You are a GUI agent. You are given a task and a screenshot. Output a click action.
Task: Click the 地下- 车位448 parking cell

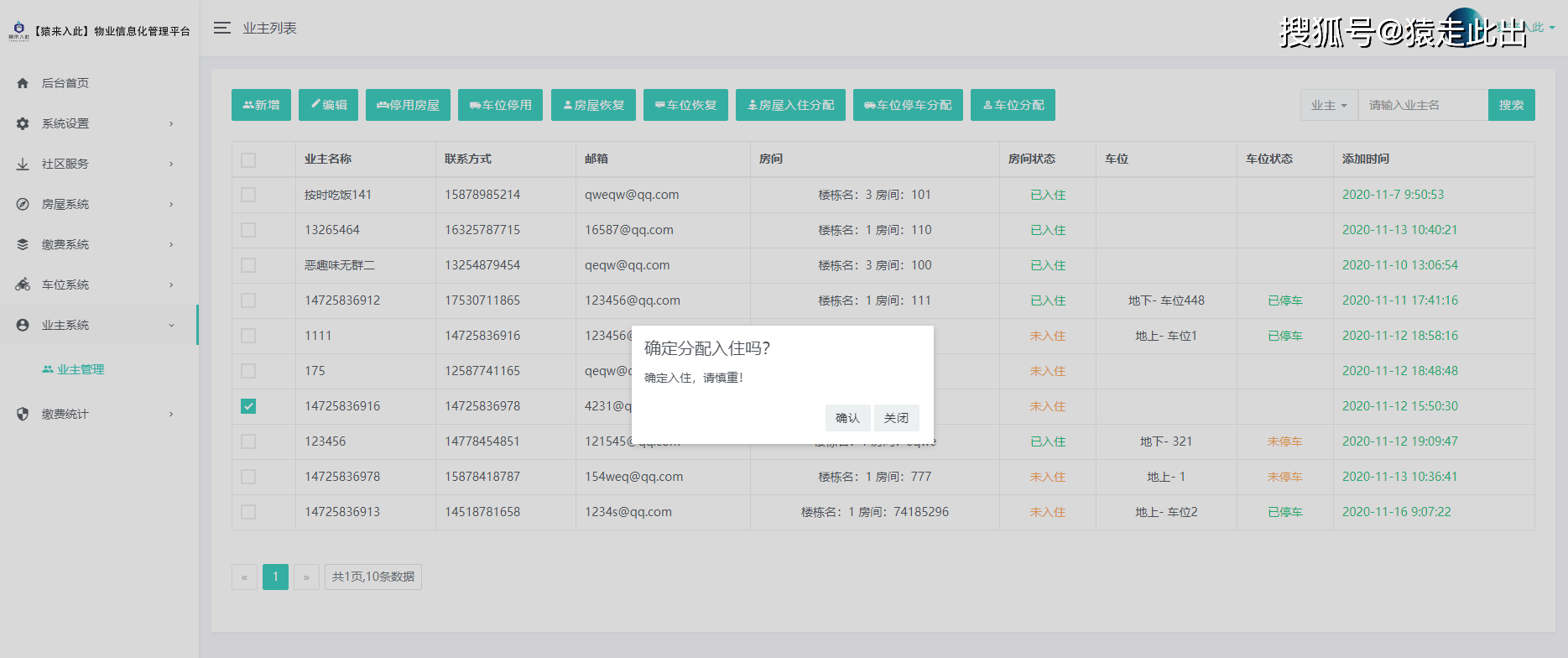click(1166, 300)
